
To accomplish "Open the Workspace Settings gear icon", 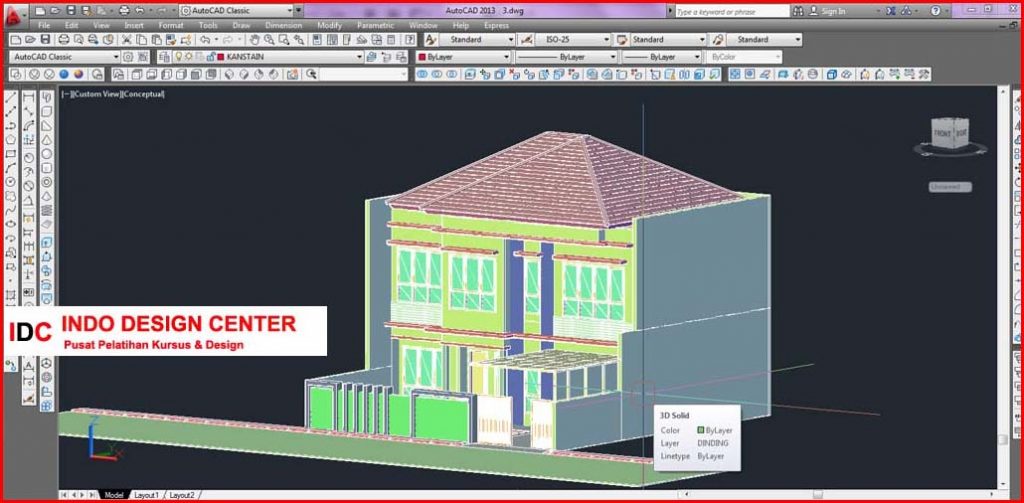I will point(128,57).
